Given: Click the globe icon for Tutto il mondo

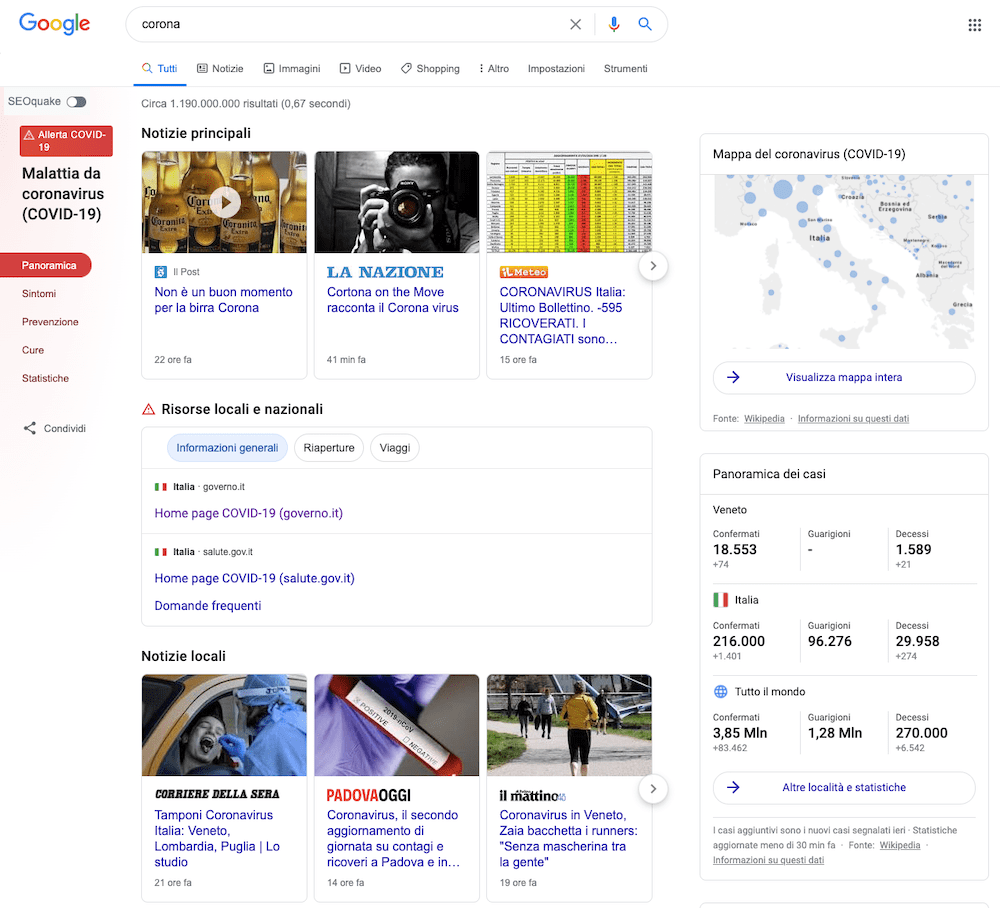Looking at the screenshot, I should pos(721,692).
